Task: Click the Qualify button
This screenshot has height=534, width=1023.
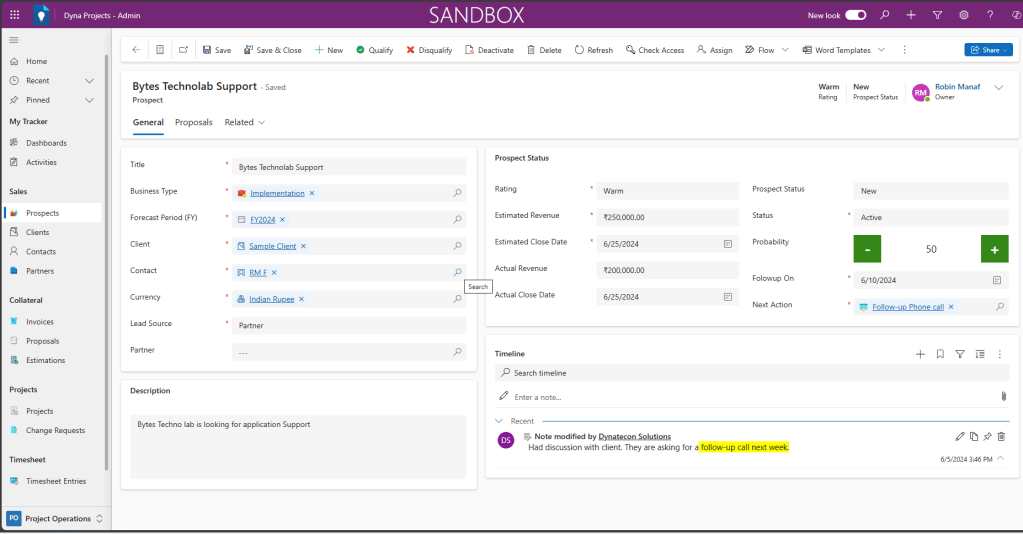Action: point(375,50)
